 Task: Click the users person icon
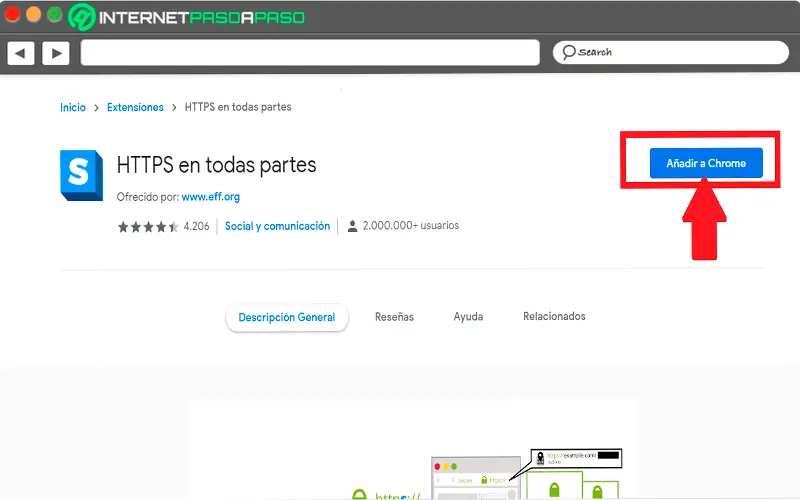(352, 226)
